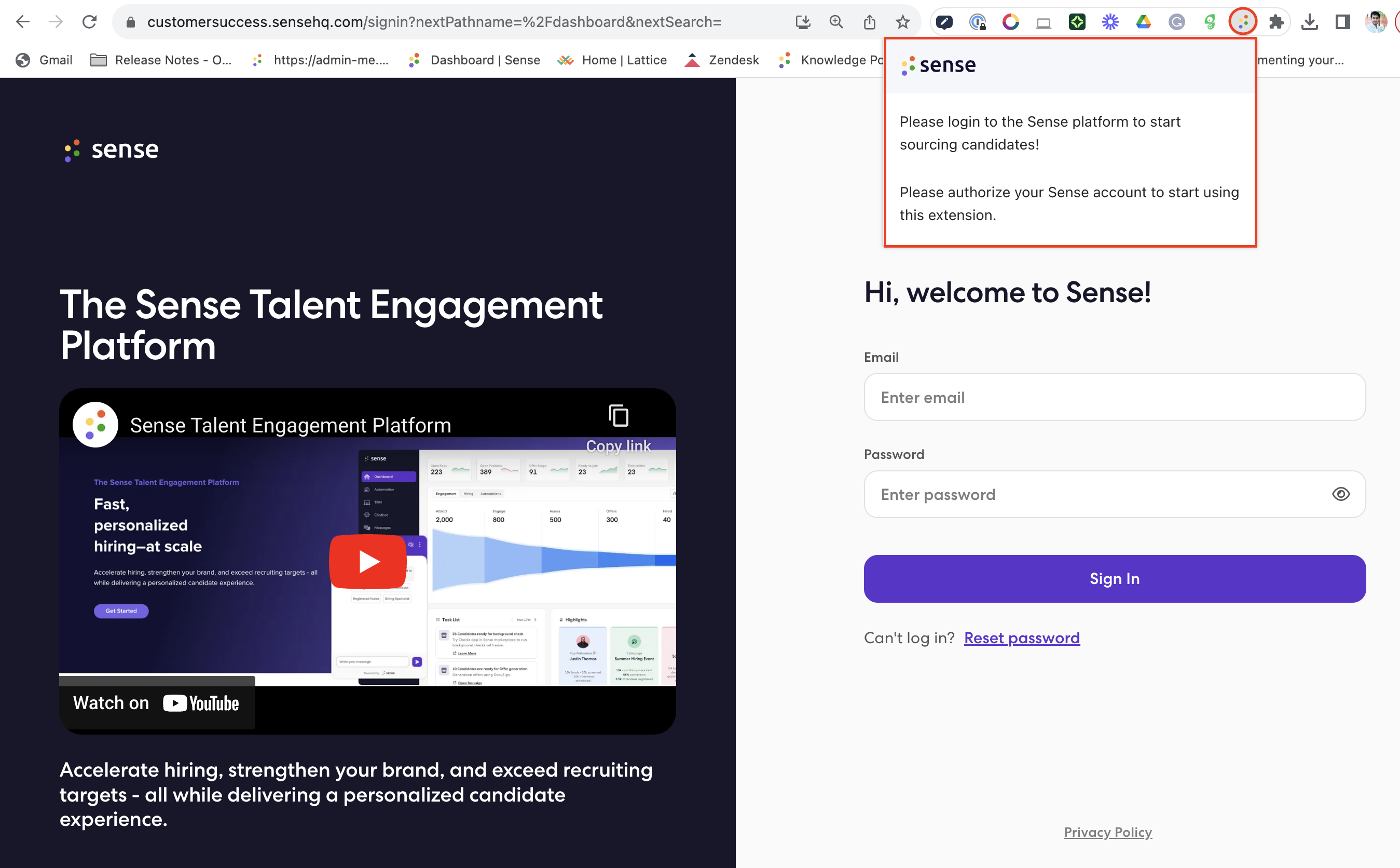
Task: Open the grey Grammarly extension
Action: point(1177,22)
